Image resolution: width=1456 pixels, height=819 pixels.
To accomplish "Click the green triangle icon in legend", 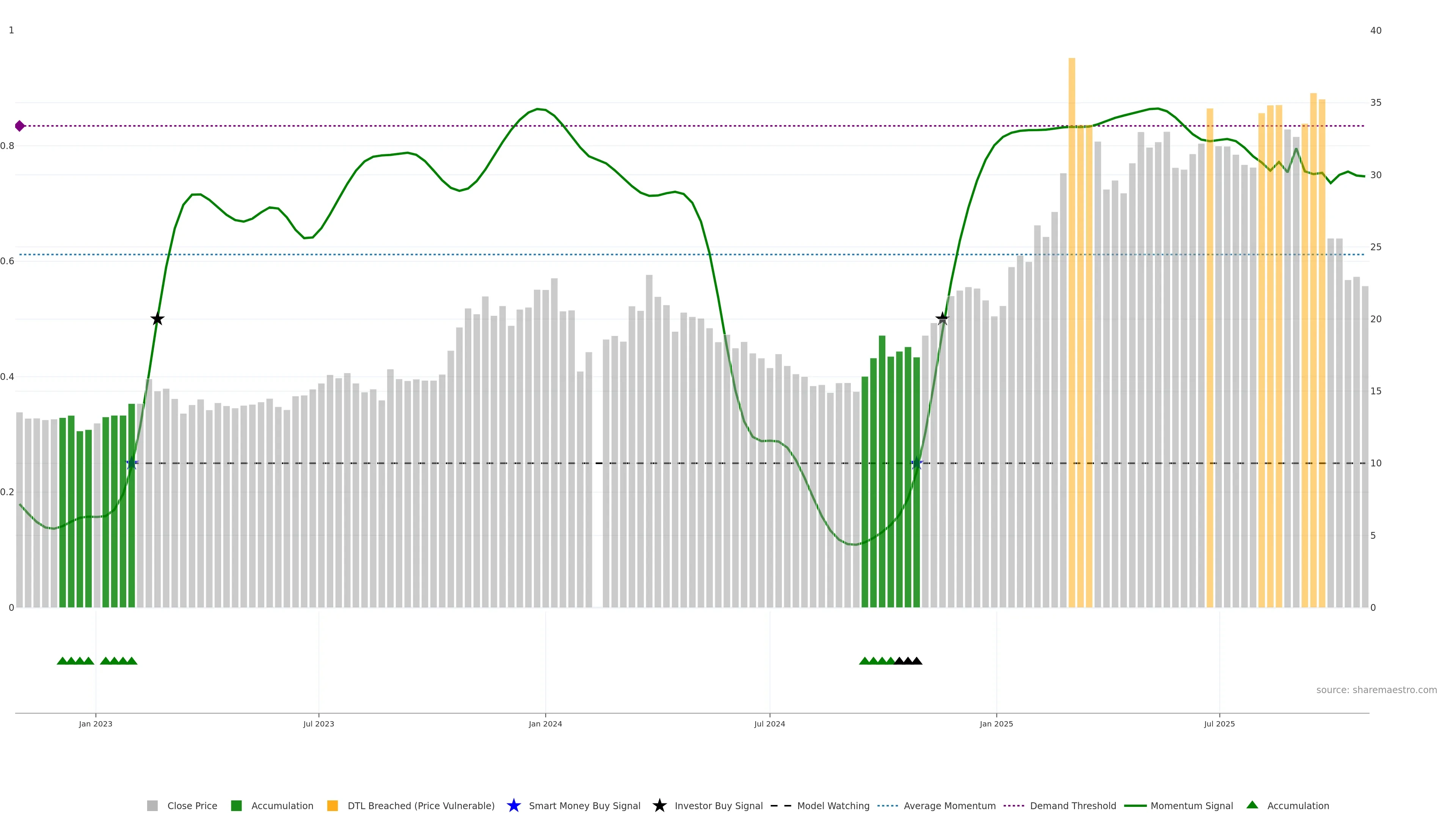I will [x=1252, y=805].
